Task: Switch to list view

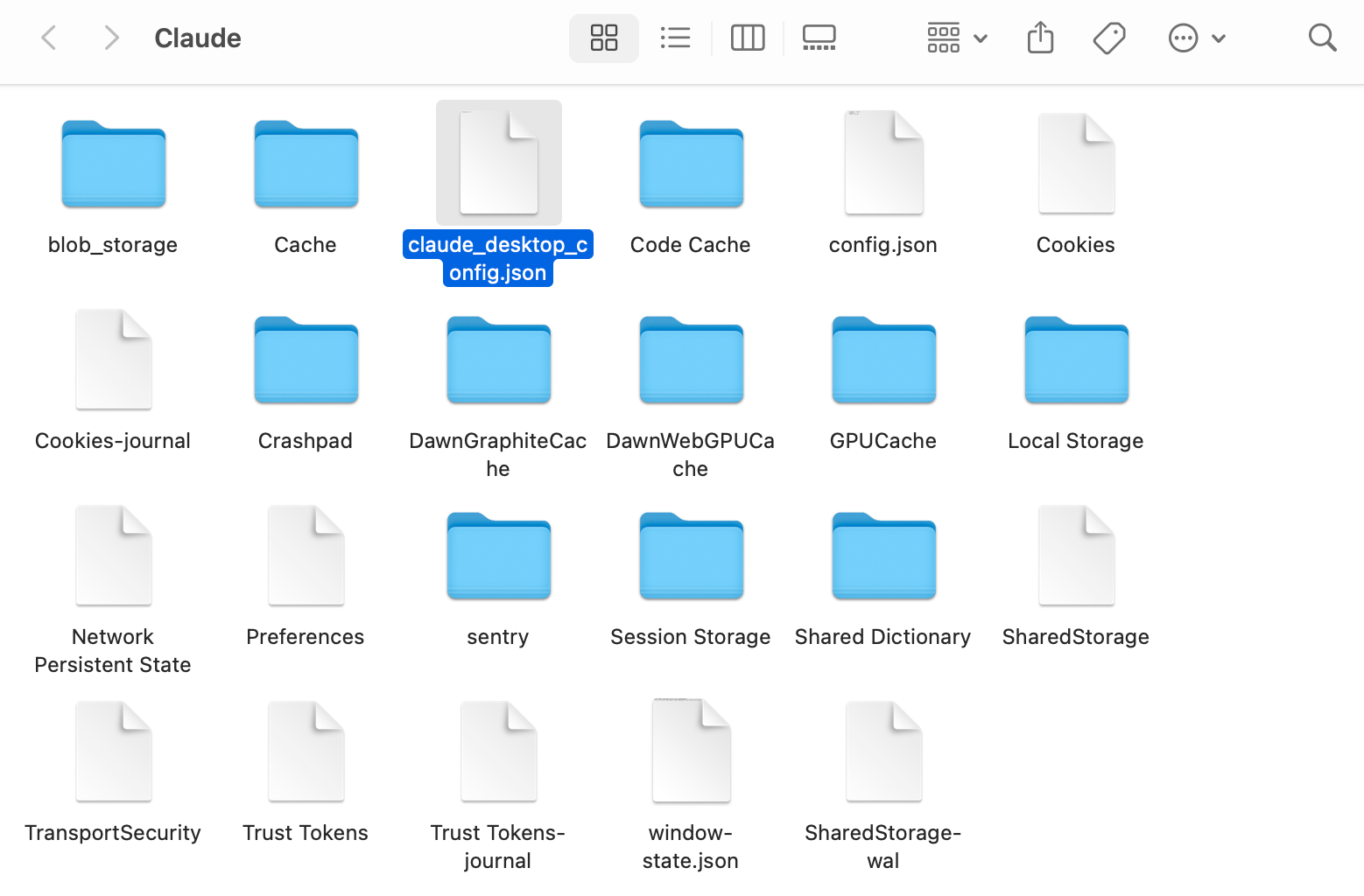Action: pyautogui.click(x=675, y=38)
